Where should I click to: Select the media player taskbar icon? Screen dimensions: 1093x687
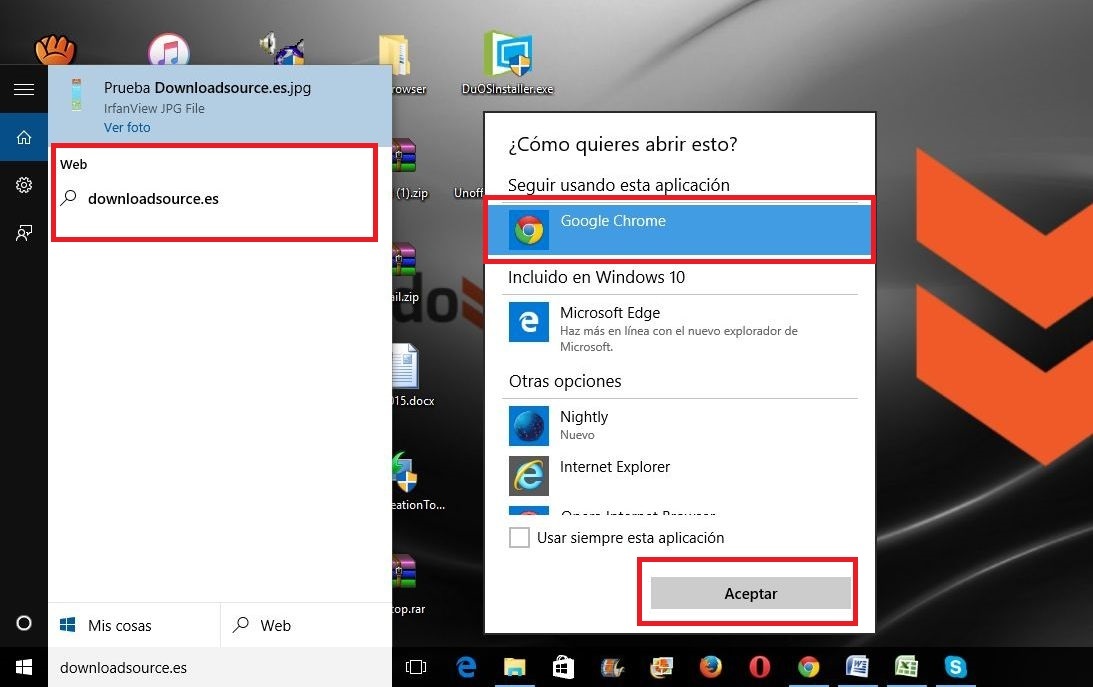612,667
